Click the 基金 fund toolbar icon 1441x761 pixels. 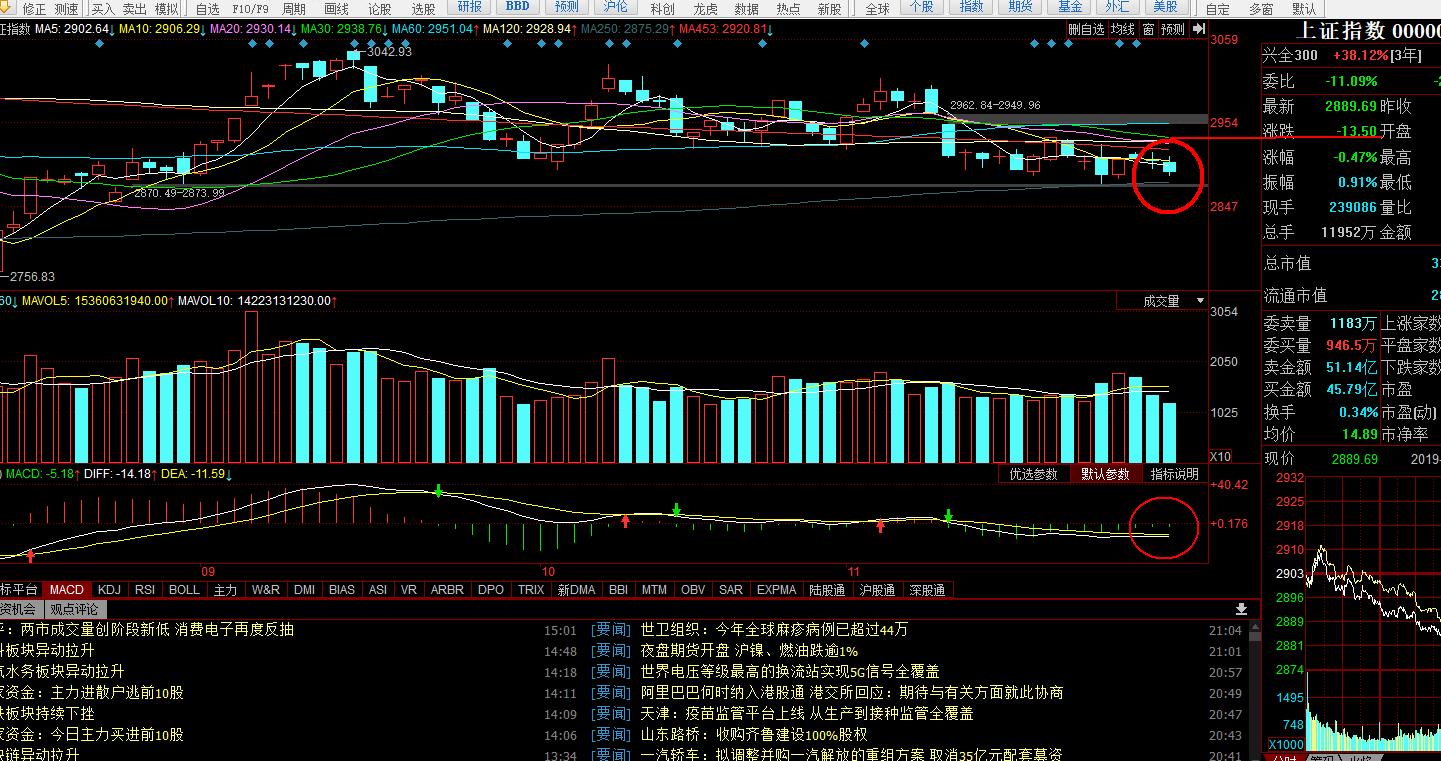coord(1070,8)
